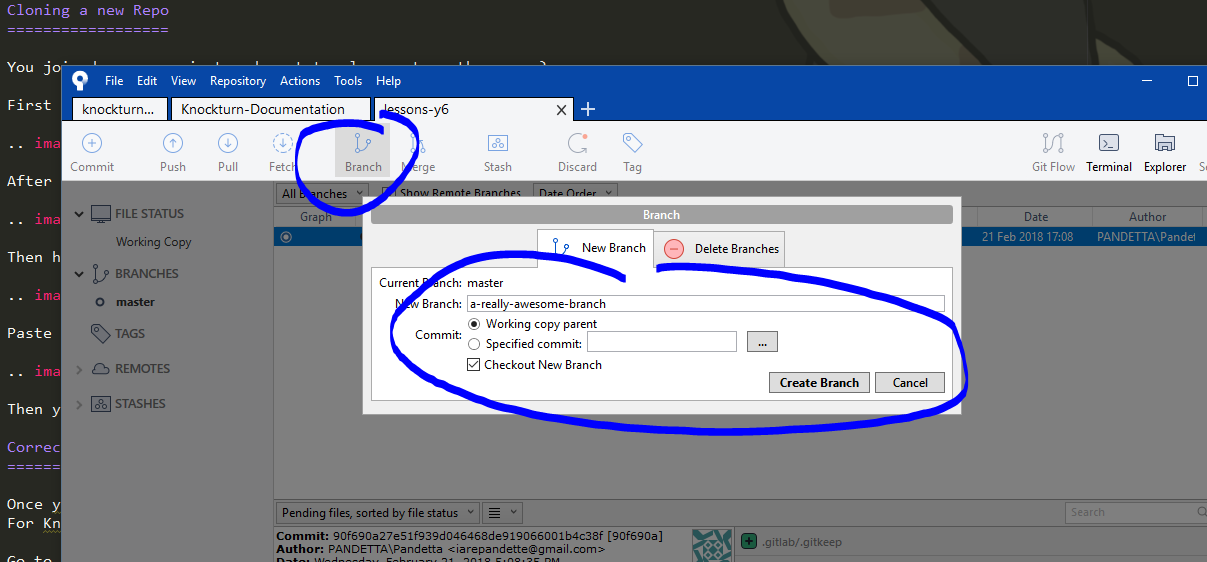
Task: Click the commit author avatar
Action: click(x=712, y=546)
